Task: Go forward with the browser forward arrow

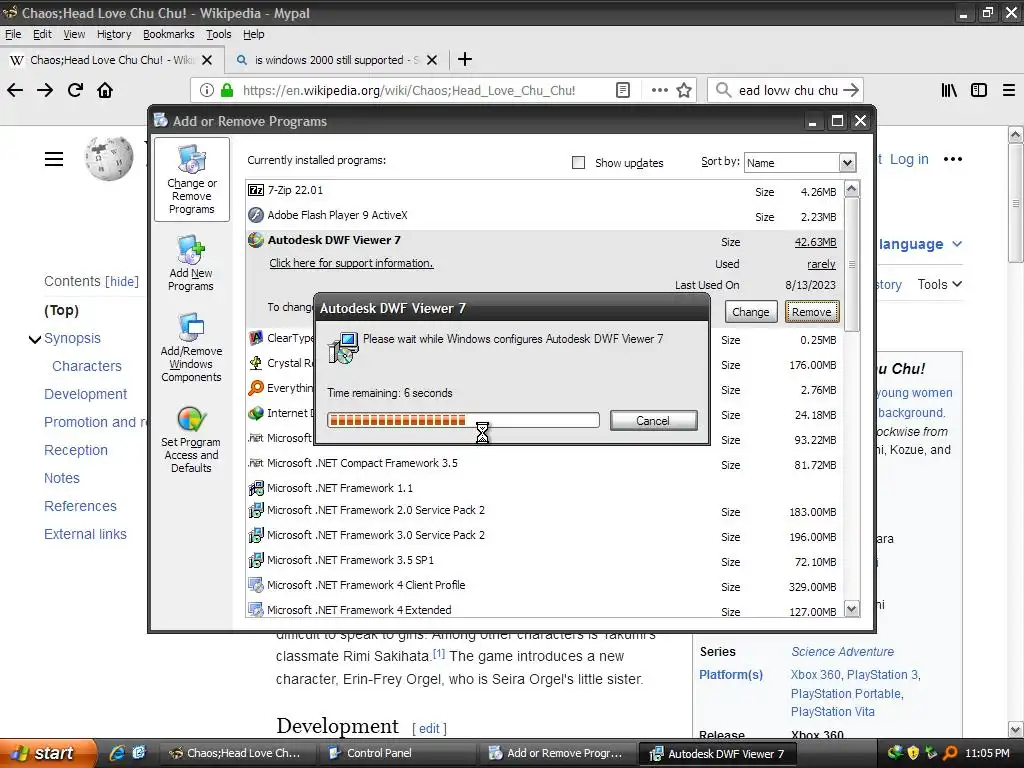Action: click(x=45, y=90)
